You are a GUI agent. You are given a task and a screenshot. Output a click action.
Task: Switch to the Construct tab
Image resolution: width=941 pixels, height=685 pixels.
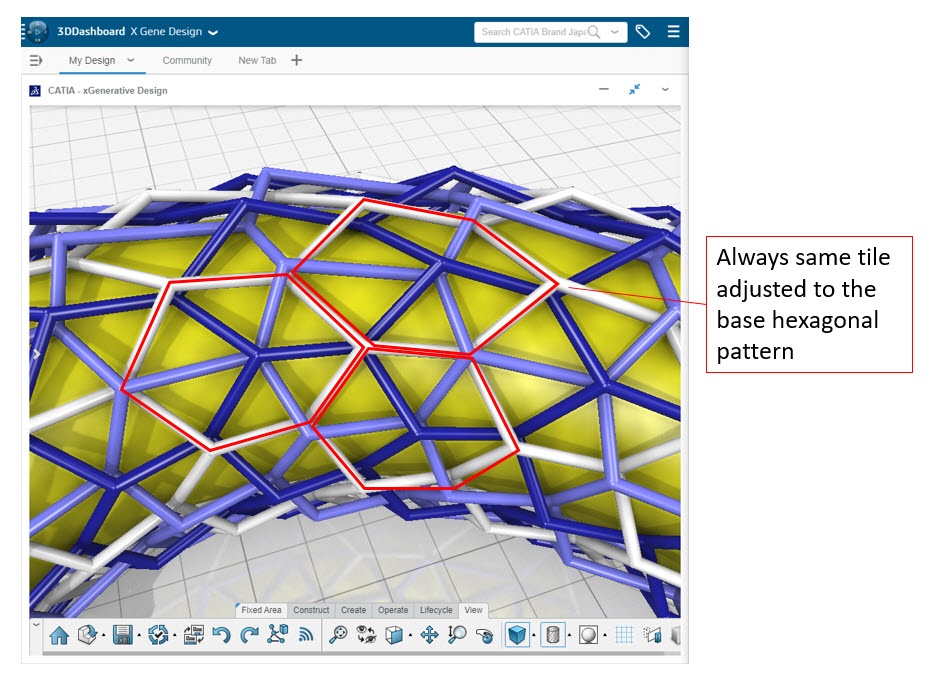311,610
